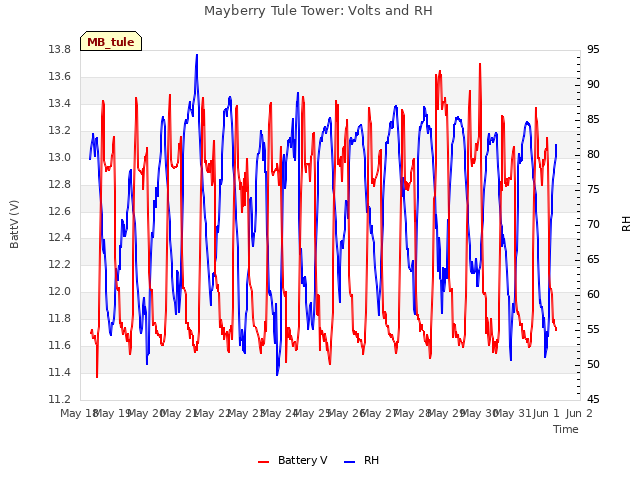This screenshot has height=480, width=640.
Task: Click the 60 right axis tick label
Action: coord(593,295)
